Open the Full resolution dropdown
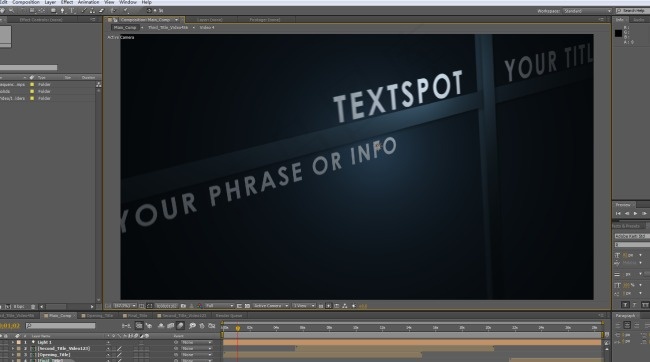This screenshot has width=650, height=362. coord(219,306)
